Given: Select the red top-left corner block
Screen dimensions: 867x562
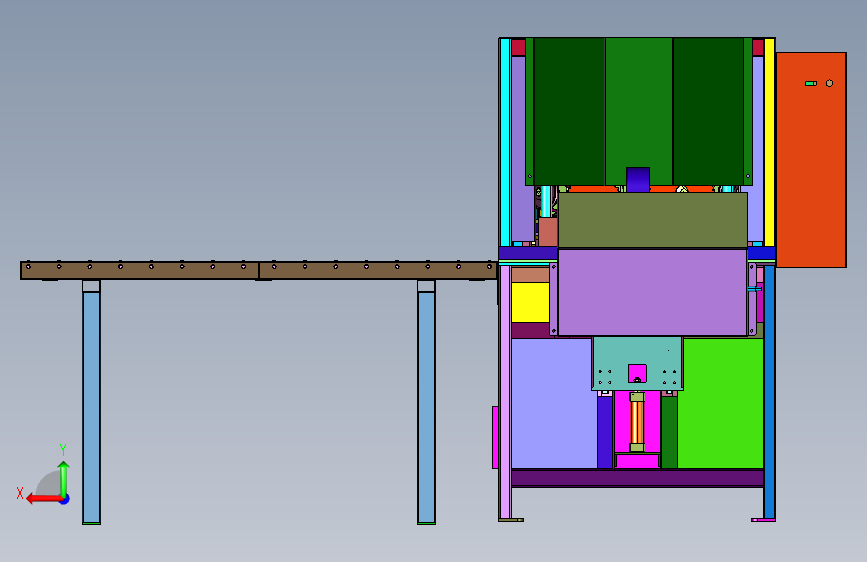Looking at the screenshot, I should [518, 47].
